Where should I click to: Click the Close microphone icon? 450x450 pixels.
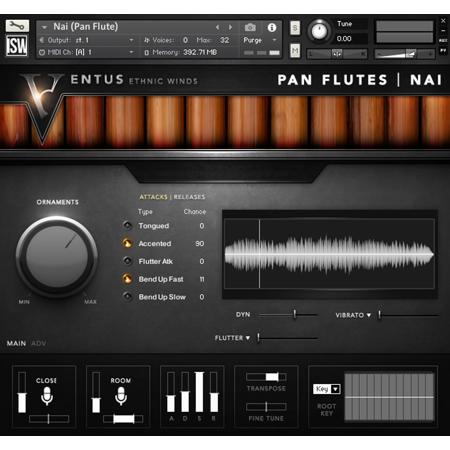(x=47, y=396)
